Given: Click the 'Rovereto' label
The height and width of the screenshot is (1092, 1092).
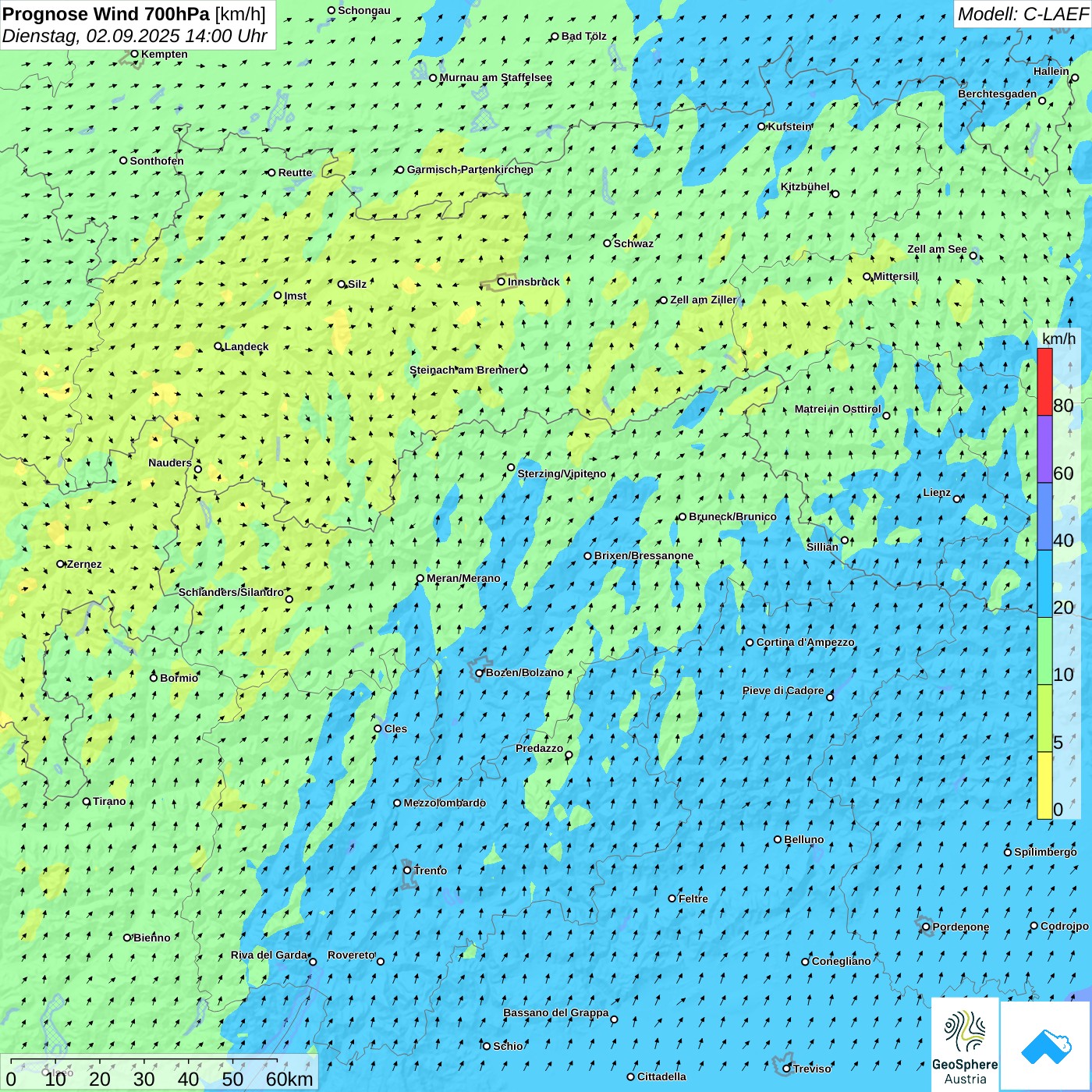Looking at the screenshot, I should click(351, 955).
